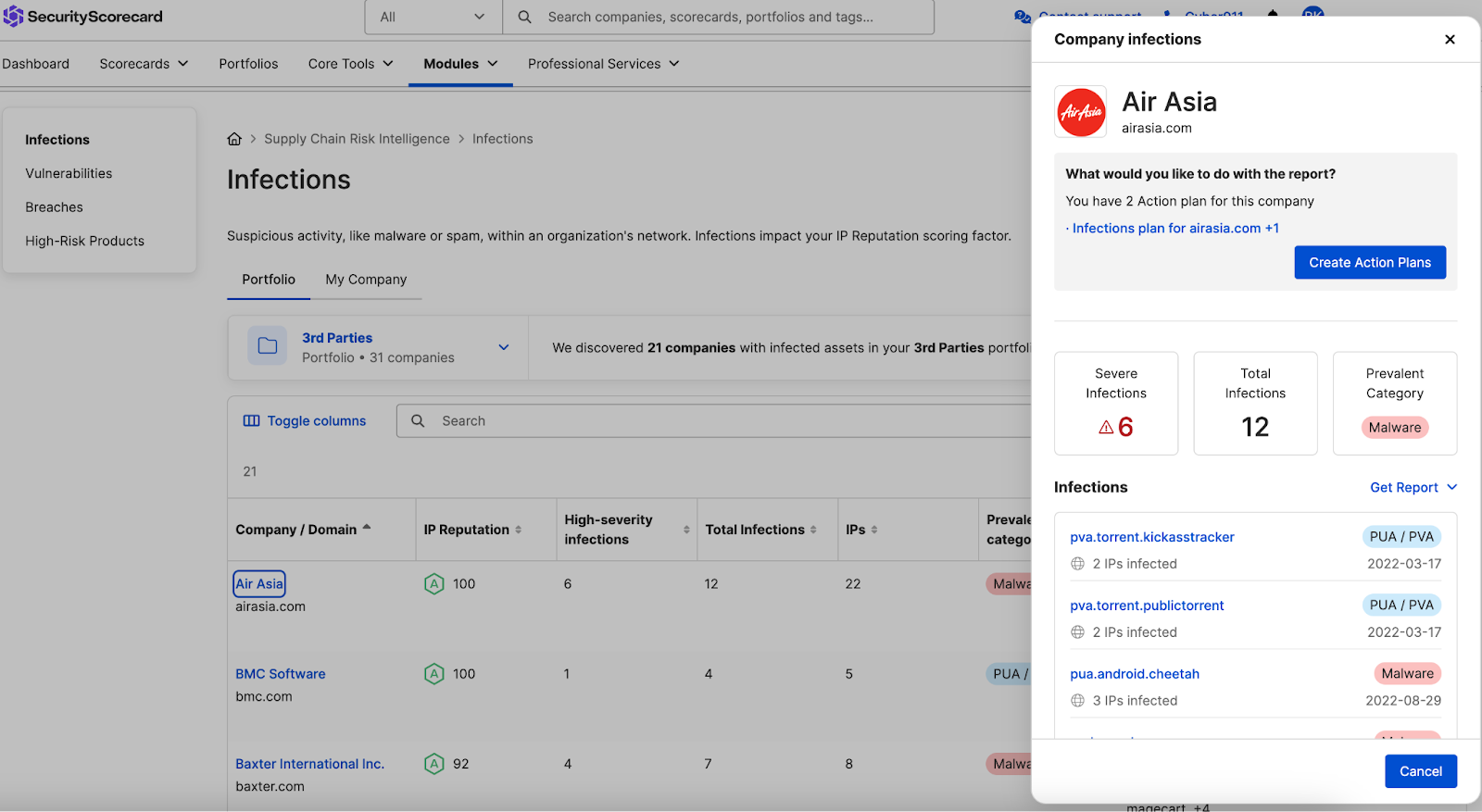Image resolution: width=1482 pixels, height=812 pixels.
Task: Open the Portfolios menu item
Action: (248, 64)
